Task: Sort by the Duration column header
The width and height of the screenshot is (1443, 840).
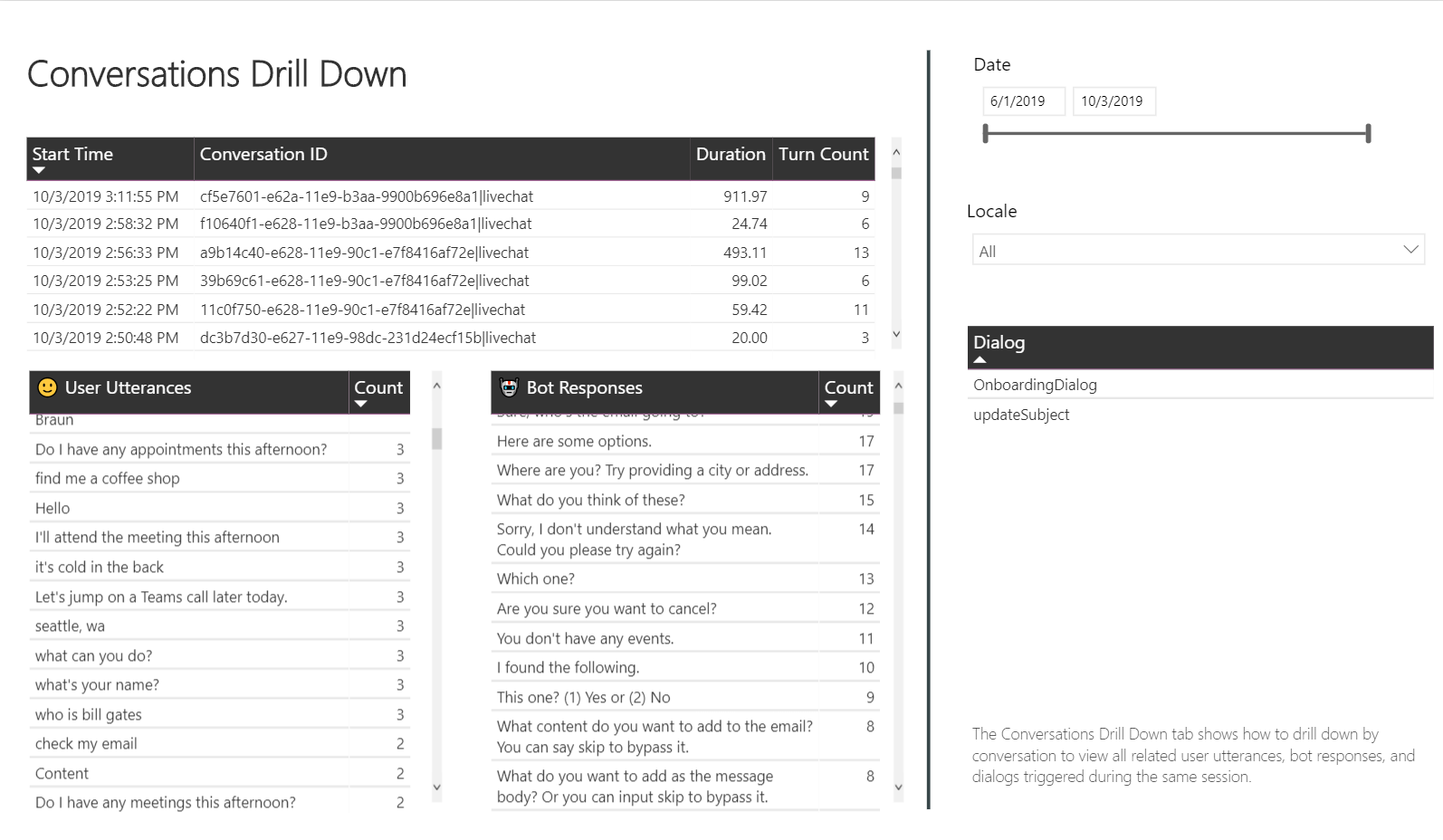Action: point(731,154)
